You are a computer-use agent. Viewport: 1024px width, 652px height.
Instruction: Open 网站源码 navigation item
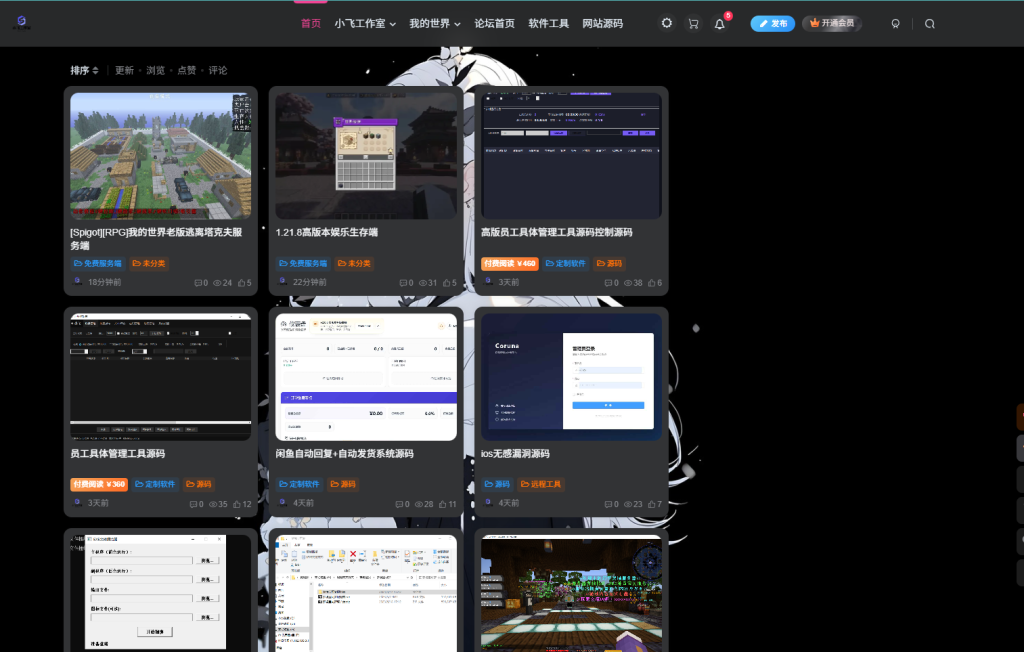603,24
